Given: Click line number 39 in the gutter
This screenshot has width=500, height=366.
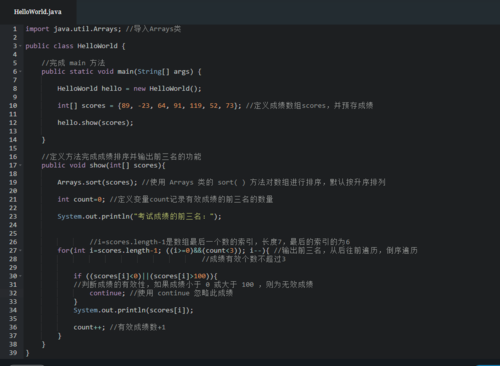Looking at the screenshot, I should click(13, 353).
